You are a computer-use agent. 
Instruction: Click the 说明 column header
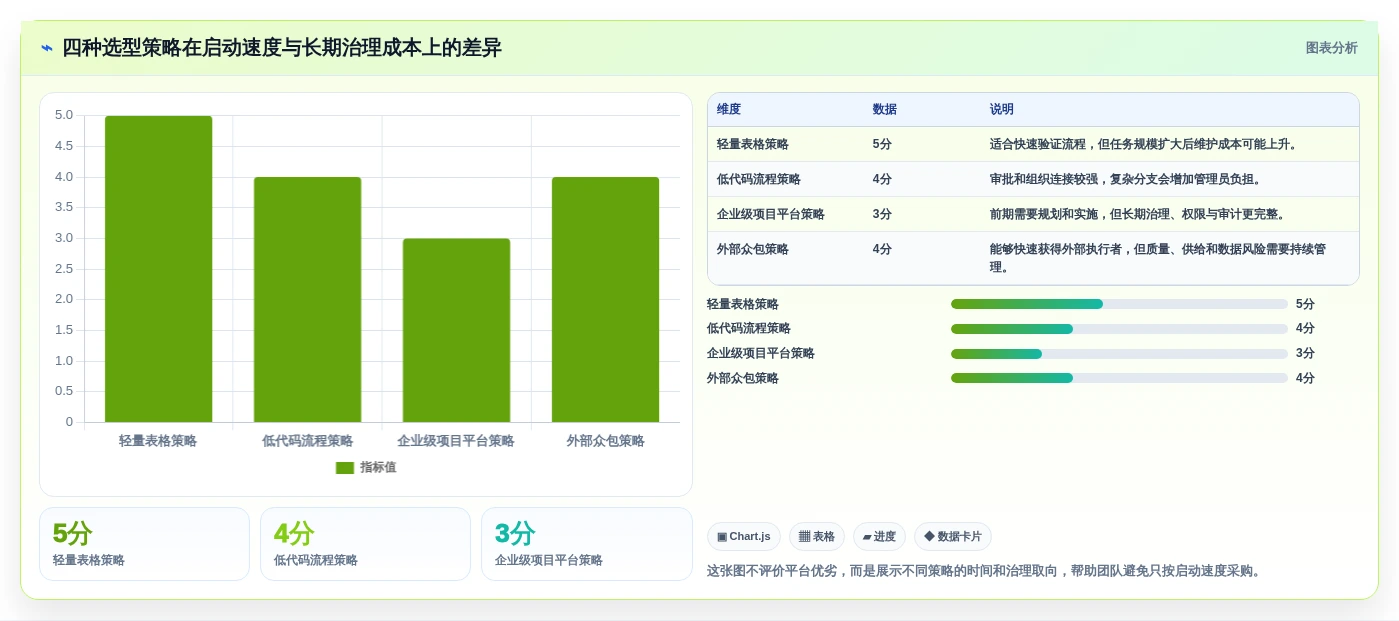[x=1002, y=110]
